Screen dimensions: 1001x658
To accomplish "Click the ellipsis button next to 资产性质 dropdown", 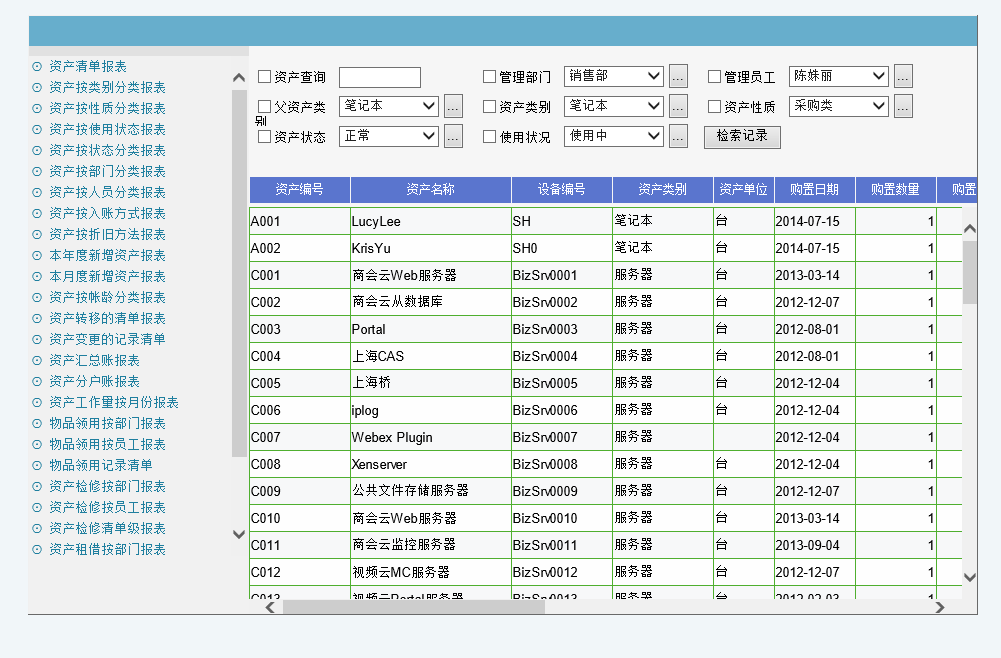I will click(903, 106).
